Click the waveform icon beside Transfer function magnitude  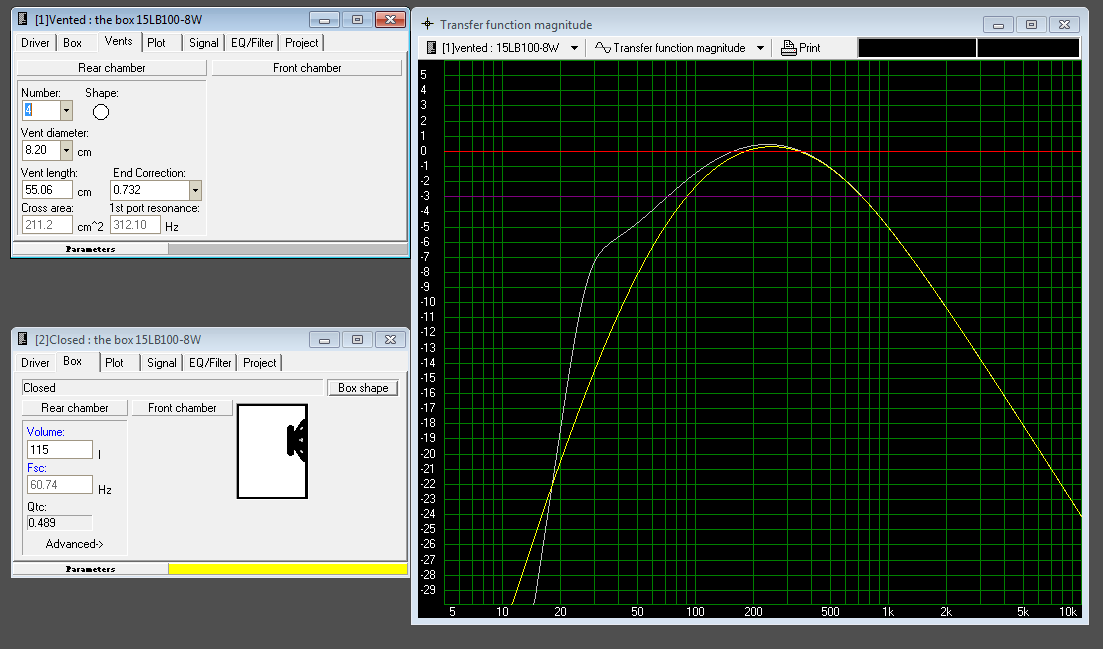(602, 48)
